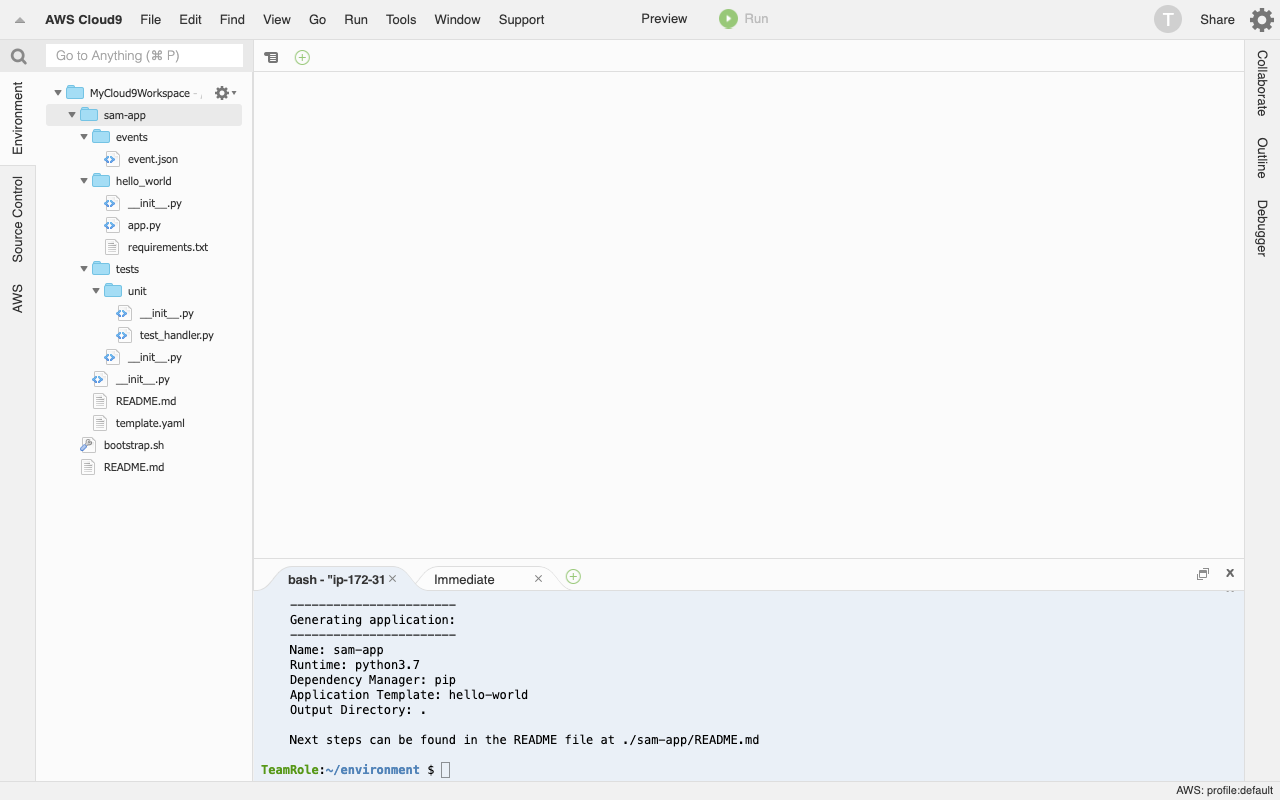The height and width of the screenshot is (800, 1280).
Task: Open the Go menu
Action: (317, 19)
